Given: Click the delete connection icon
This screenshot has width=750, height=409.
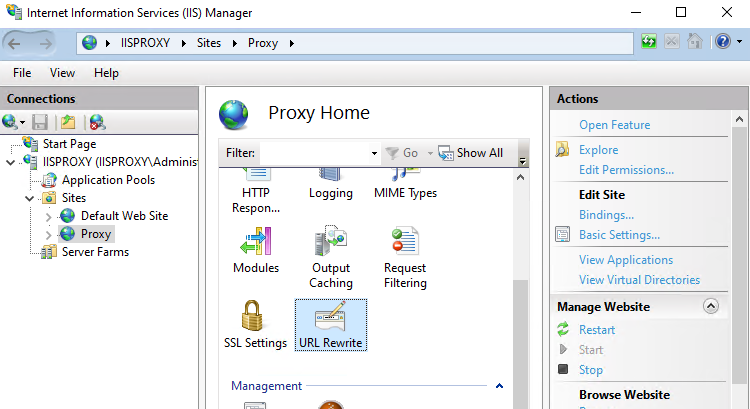Looking at the screenshot, I should pos(98,122).
